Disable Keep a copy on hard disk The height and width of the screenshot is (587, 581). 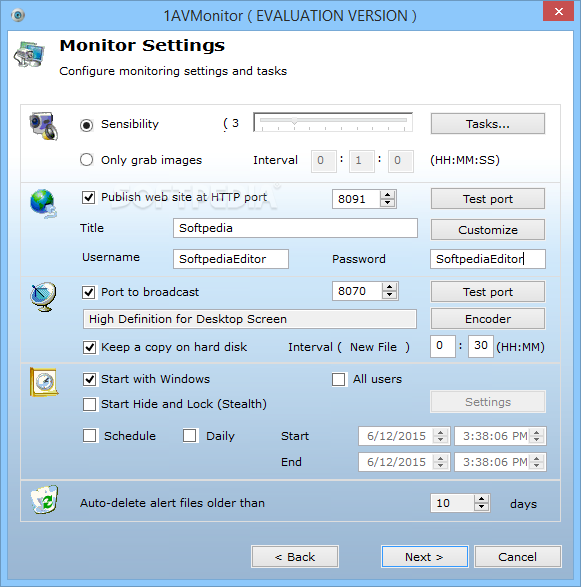click(x=89, y=347)
